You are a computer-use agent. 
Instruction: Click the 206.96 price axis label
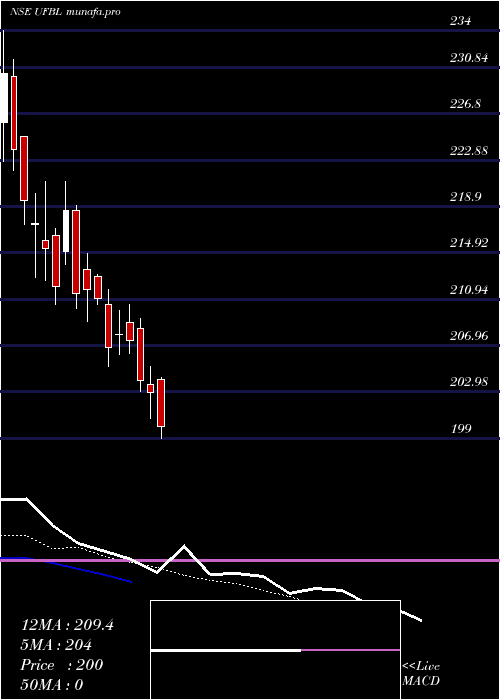468,336
